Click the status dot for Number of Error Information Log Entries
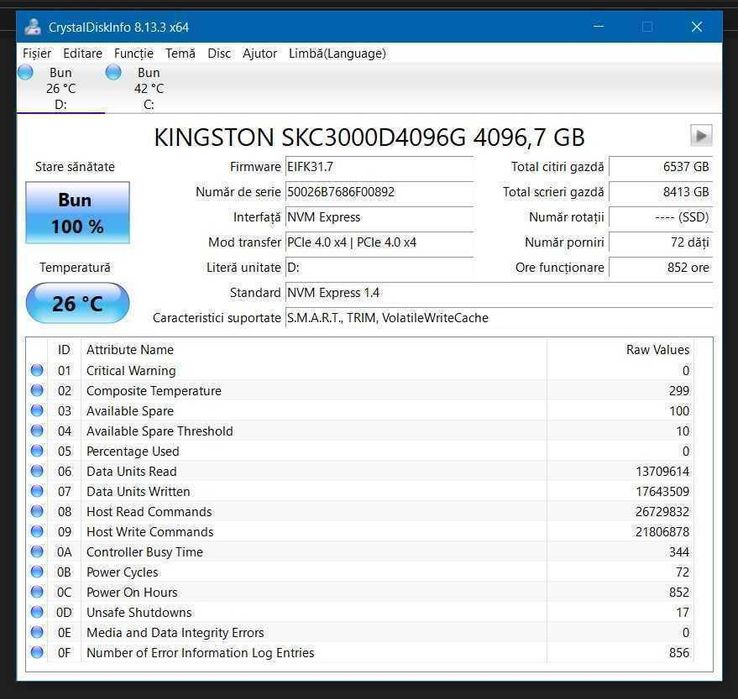The image size is (738, 699). pyautogui.click(x=37, y=652)
